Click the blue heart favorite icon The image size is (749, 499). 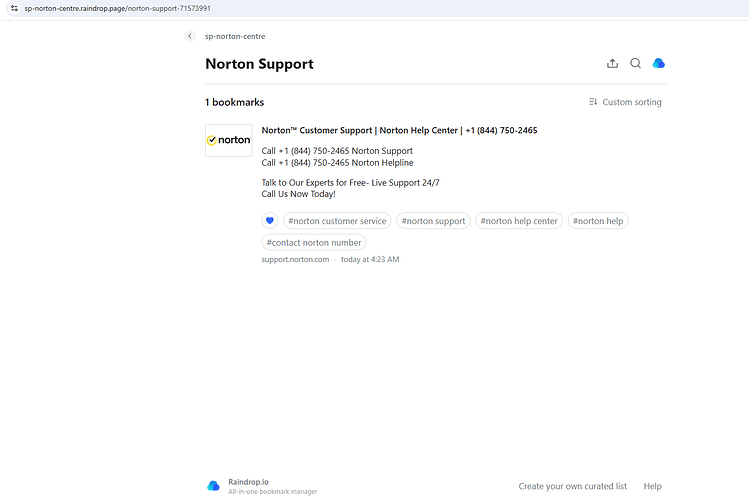[x=269, y=221]
